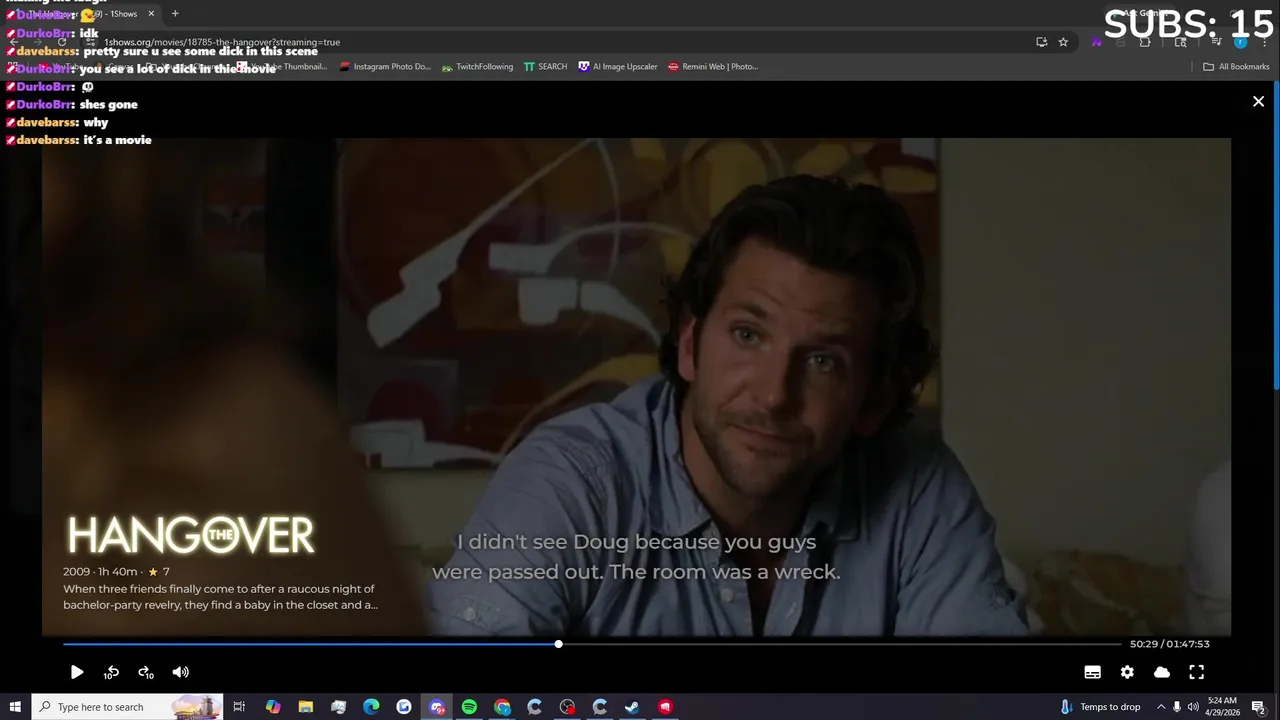
Task: Open the system volume tray icon
Action: 1193,707
